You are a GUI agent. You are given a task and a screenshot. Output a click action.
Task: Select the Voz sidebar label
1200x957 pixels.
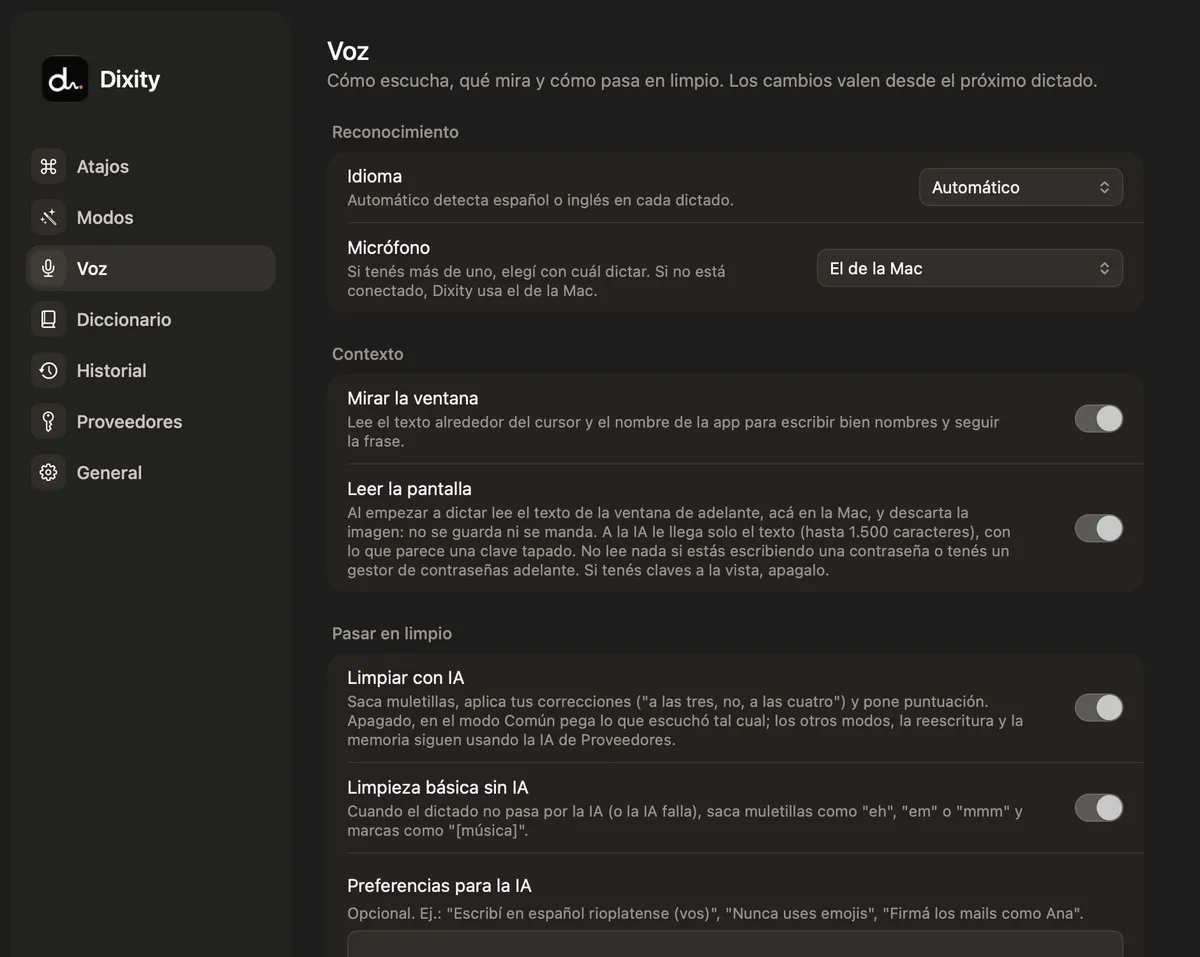click(92, 269)
